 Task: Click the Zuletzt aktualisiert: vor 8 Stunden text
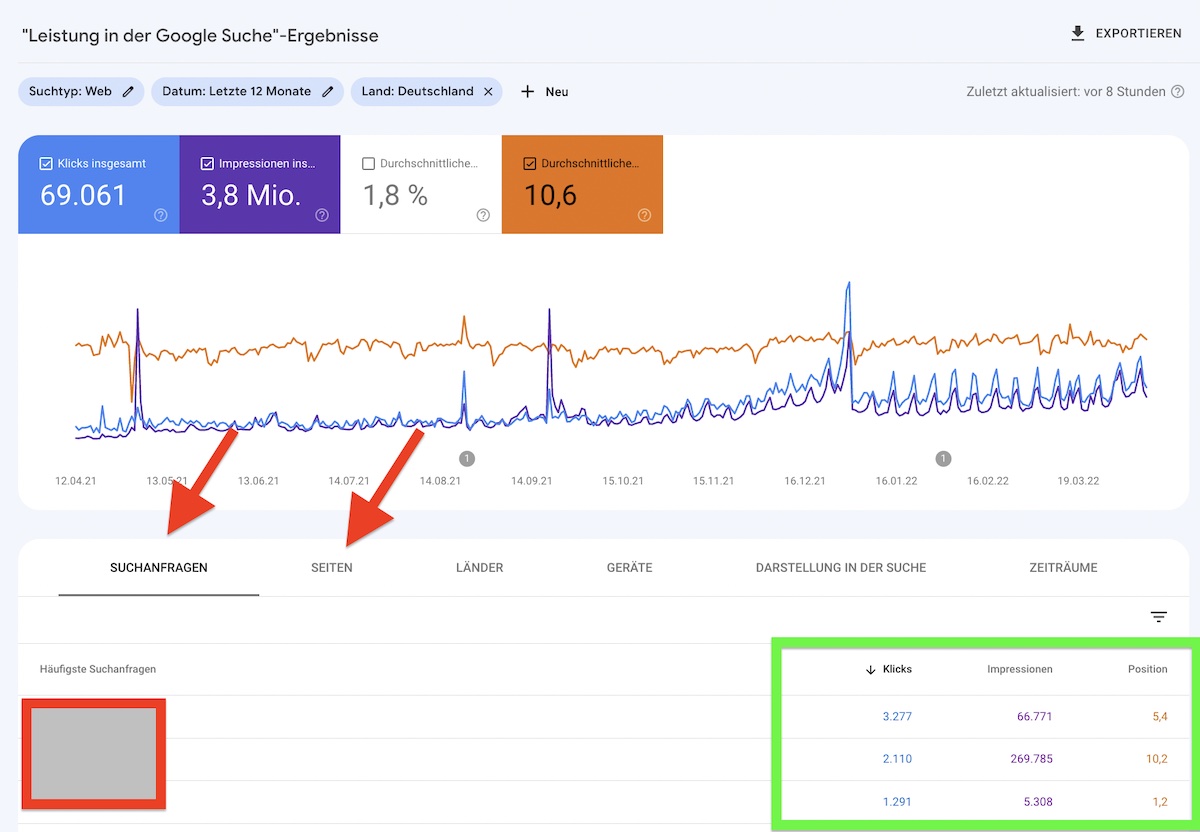(1066, 91)
